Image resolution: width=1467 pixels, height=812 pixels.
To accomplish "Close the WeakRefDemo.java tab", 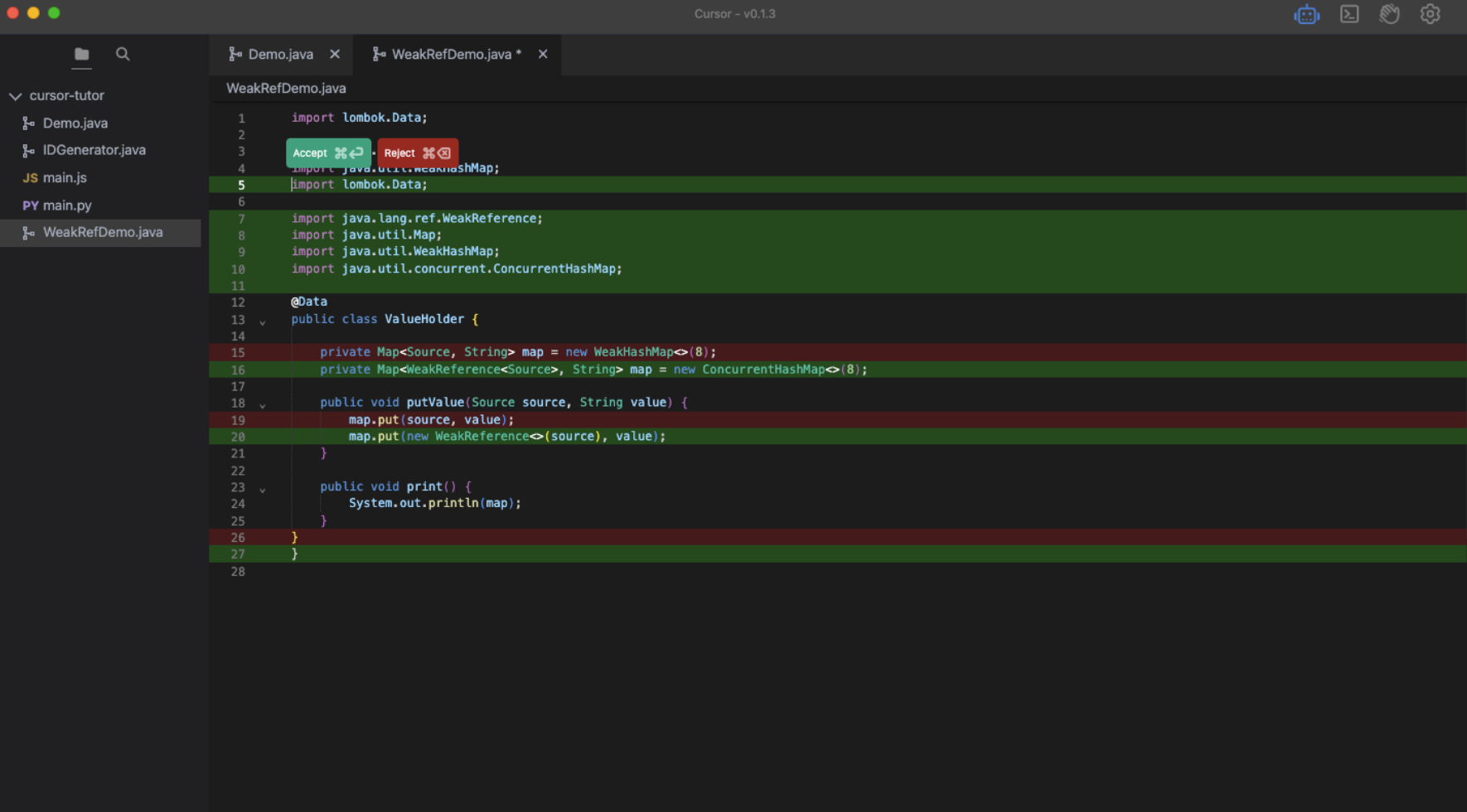I will [x=543, y=54].
